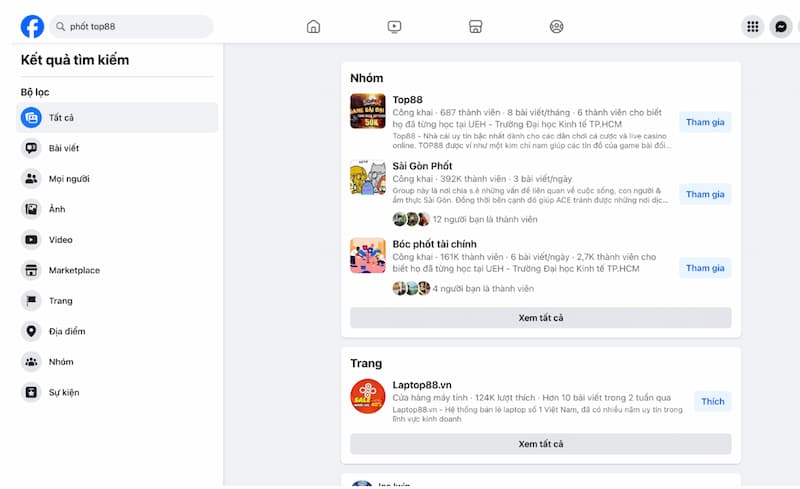Open the Laptop88.vn page logo
The image size is (800, 489).
[368, 397]
